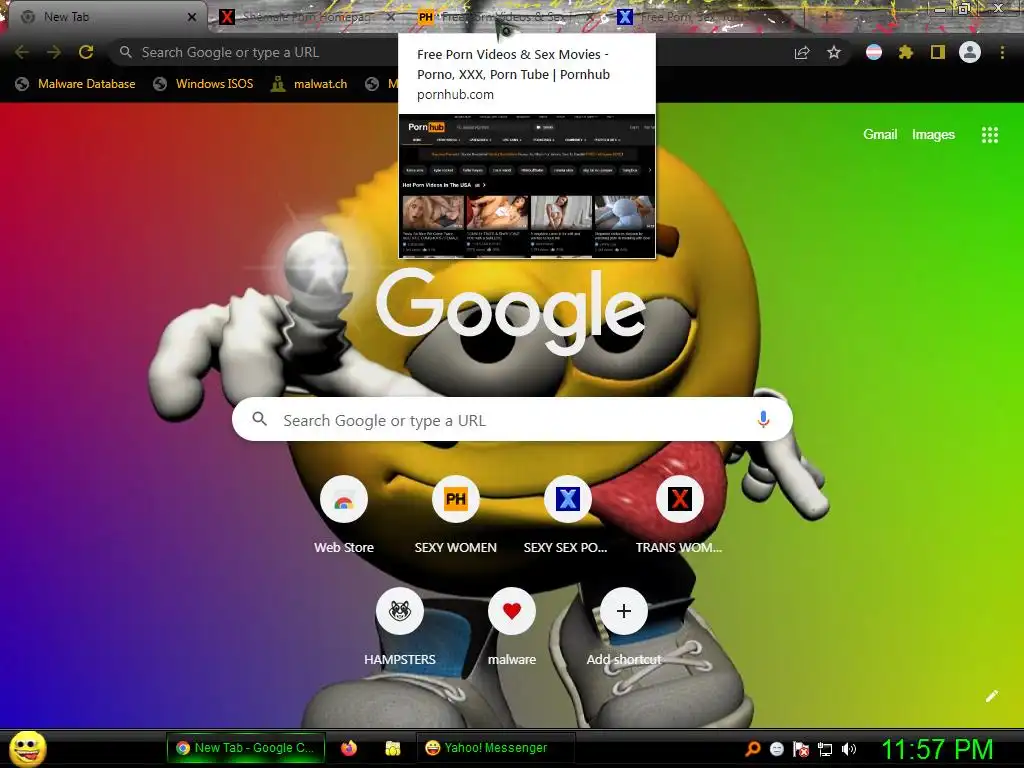Open the flag with red X tray icon

(801, 749)
